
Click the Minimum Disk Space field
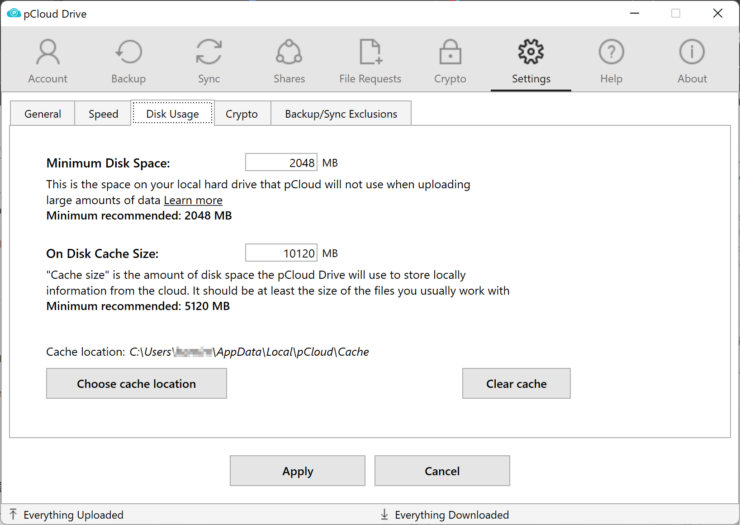pos(281,163)
